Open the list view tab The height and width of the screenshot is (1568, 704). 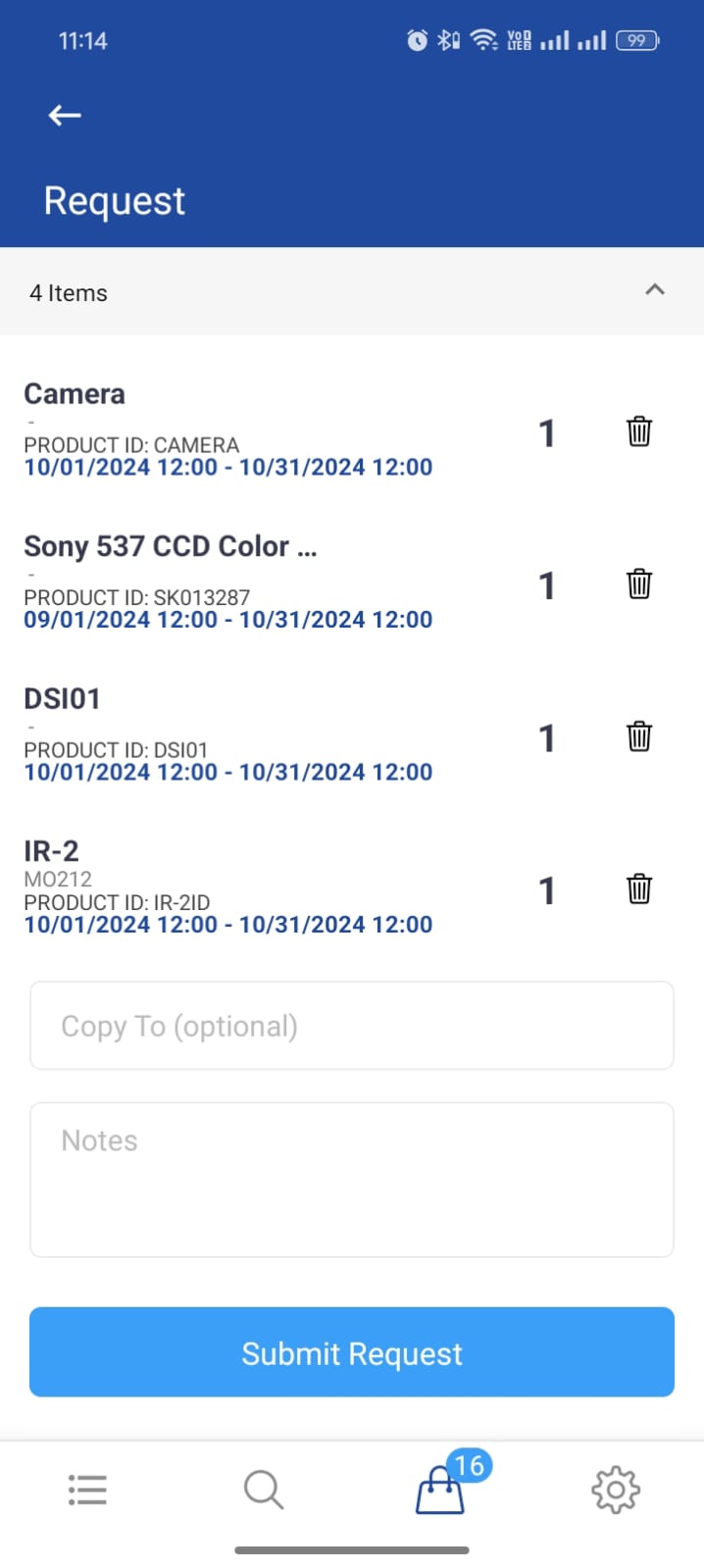pos(87,1490)
